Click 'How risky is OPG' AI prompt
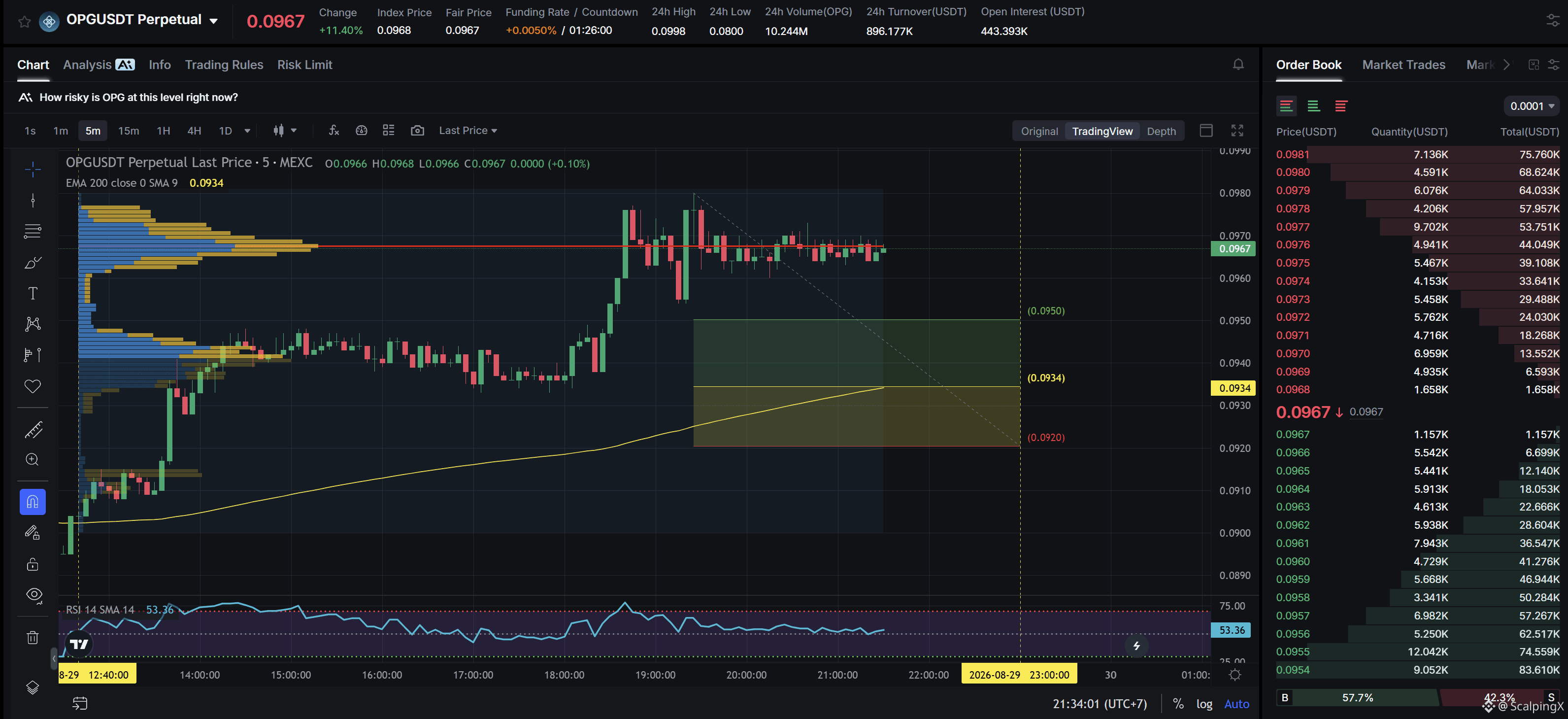 coord(139,98)
